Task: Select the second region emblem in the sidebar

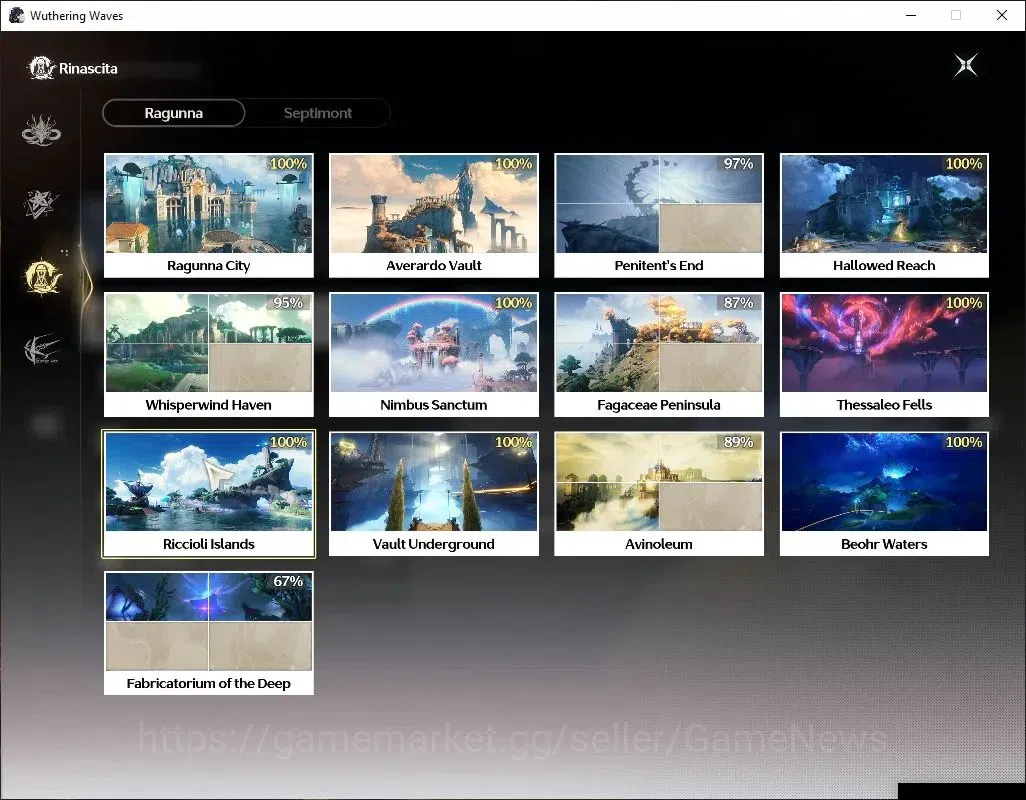Action: [x=41, y=203]
